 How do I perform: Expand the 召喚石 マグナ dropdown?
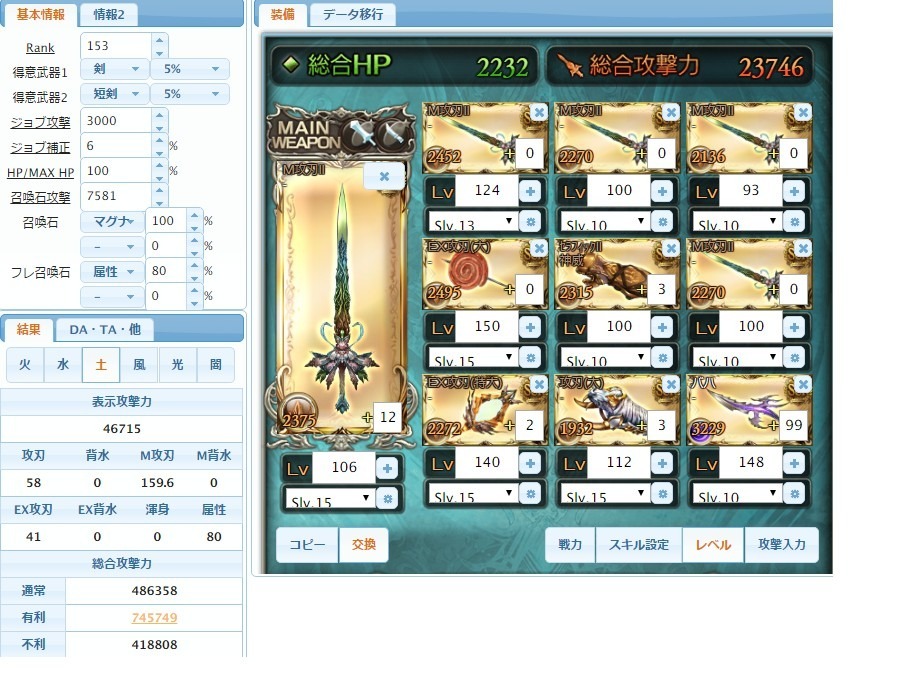112,221
